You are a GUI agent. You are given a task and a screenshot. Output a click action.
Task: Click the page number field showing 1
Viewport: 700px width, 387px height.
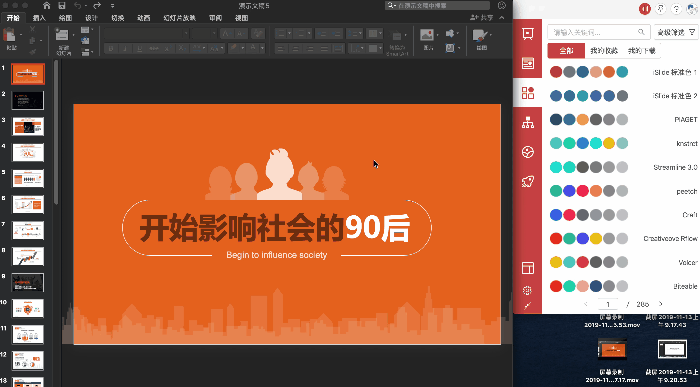[x=608, y=304]
